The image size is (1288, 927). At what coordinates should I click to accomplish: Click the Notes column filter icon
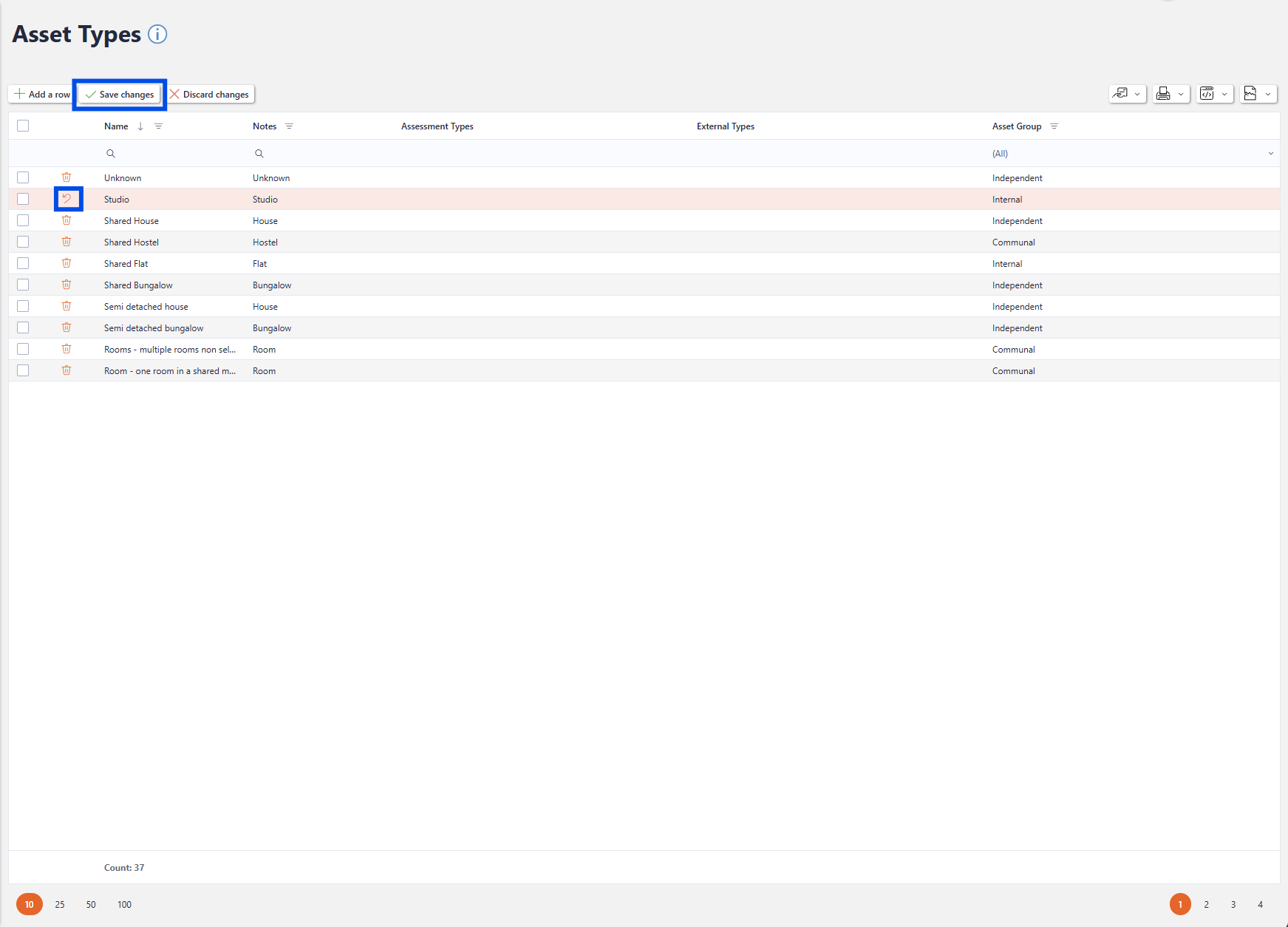[x=289, y=126]
